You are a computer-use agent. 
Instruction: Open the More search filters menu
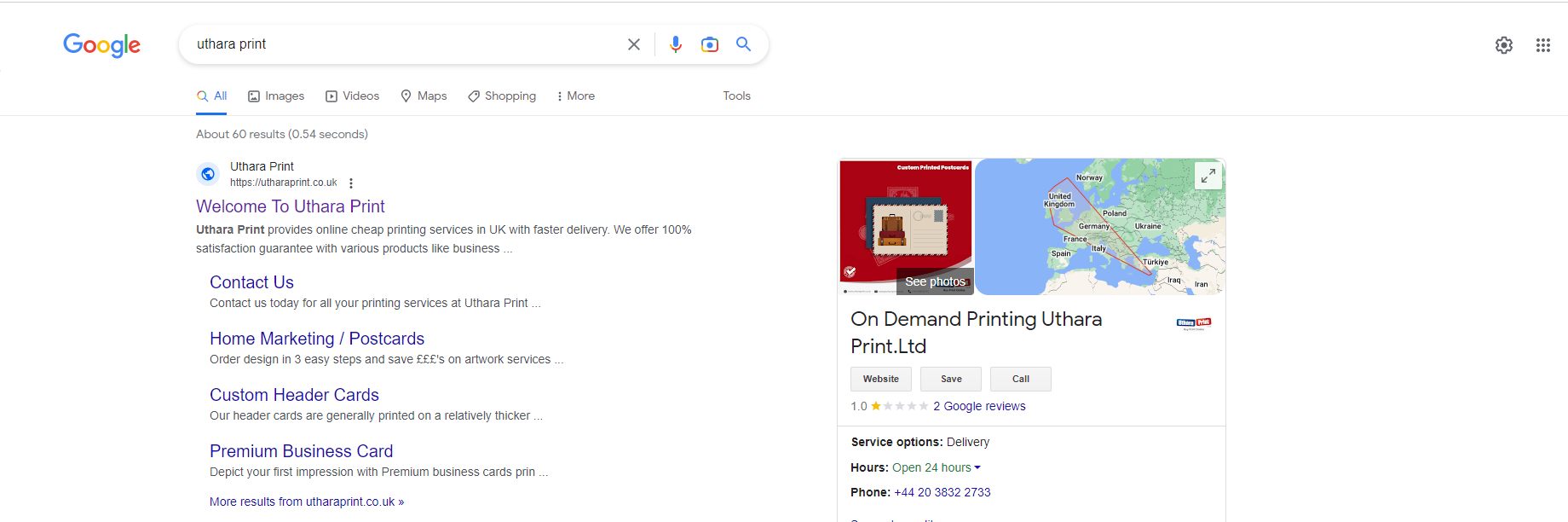click(575, 96)
